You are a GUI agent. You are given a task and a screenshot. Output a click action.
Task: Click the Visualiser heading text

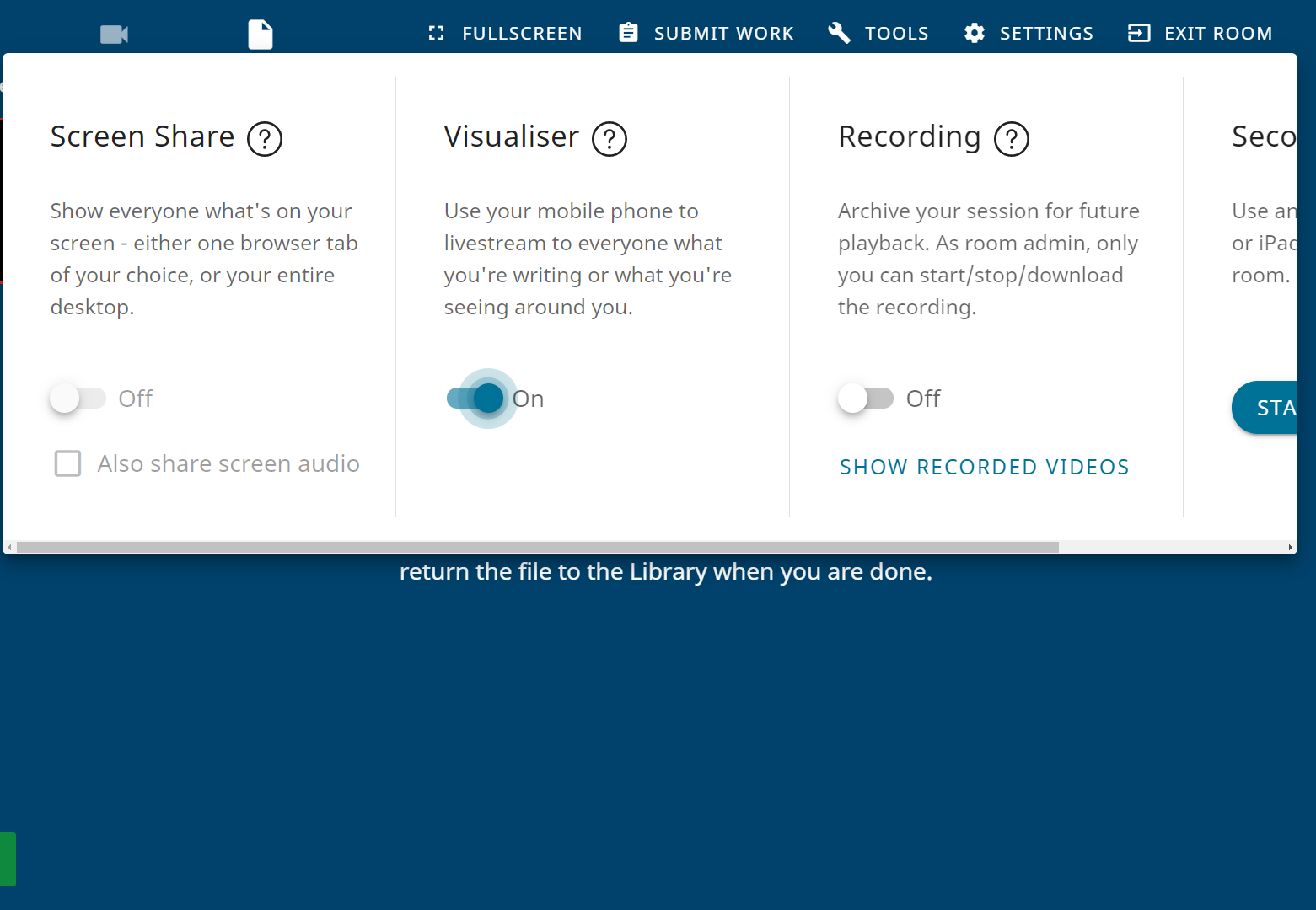click(x=512, y=136)
